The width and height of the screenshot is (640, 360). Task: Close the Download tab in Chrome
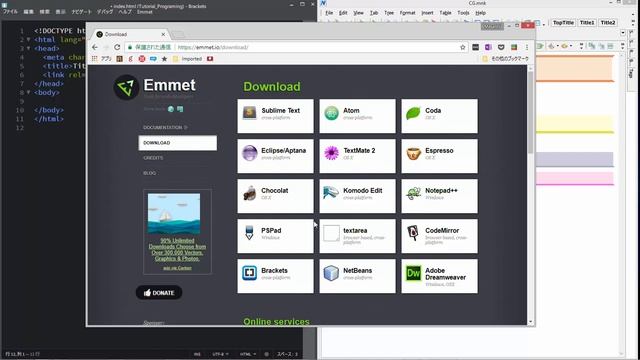coord(163,34)
